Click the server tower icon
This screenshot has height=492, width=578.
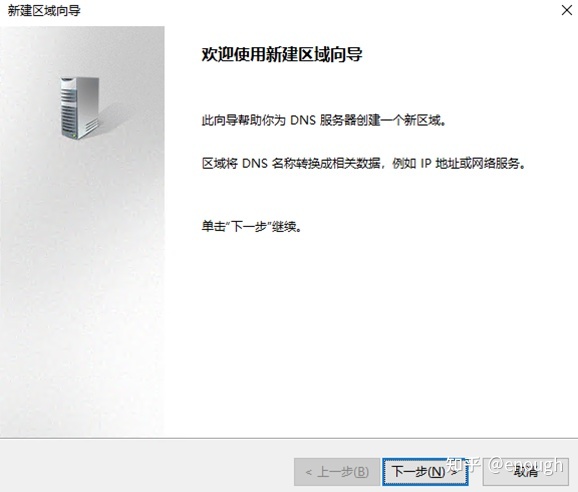pyautogui.click(x=80, y=108)
